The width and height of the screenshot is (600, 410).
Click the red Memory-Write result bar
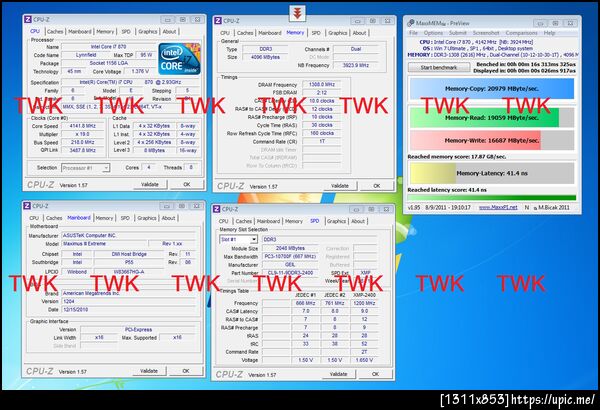point(492,140)
